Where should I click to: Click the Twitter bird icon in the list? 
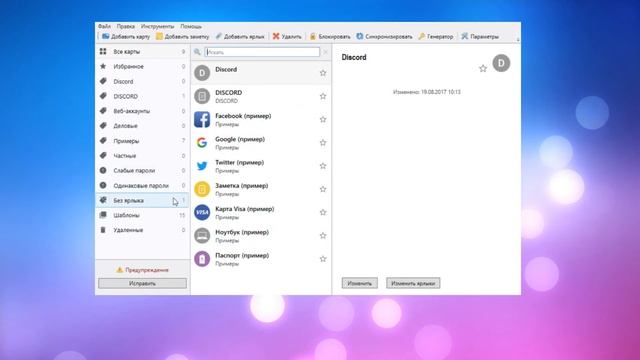tap(202, 166)
